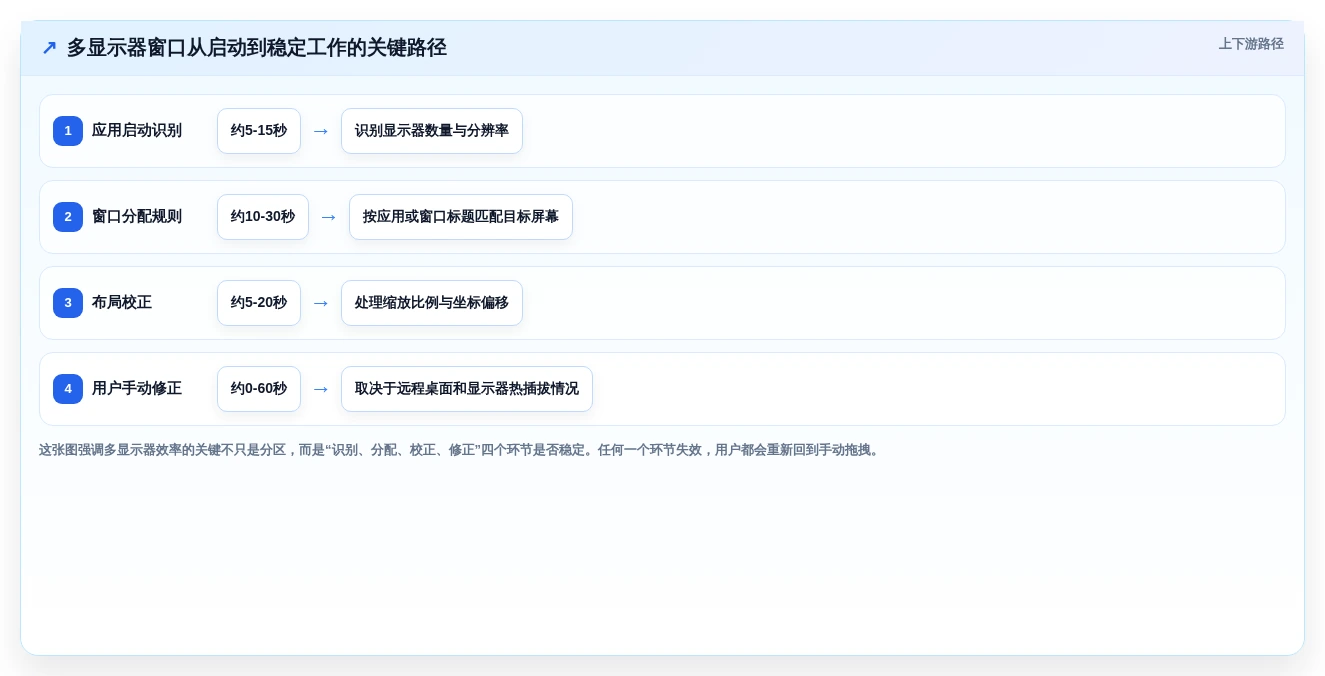
Task: Click the arrow after 约5-20秒
Action: click(x=321, y=303)
